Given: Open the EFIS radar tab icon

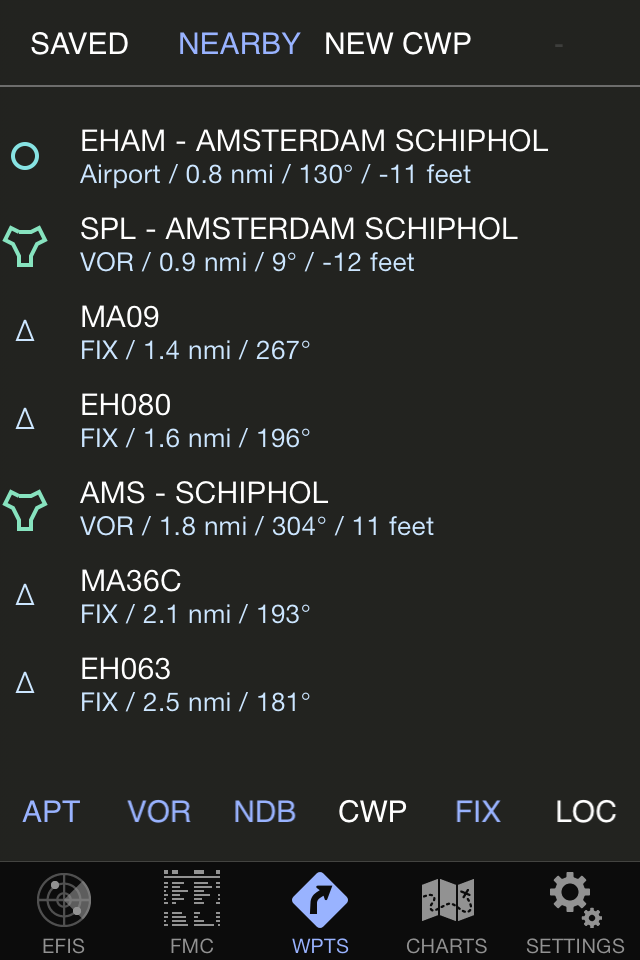Looking at the screenshot, I should click(64, 901).
